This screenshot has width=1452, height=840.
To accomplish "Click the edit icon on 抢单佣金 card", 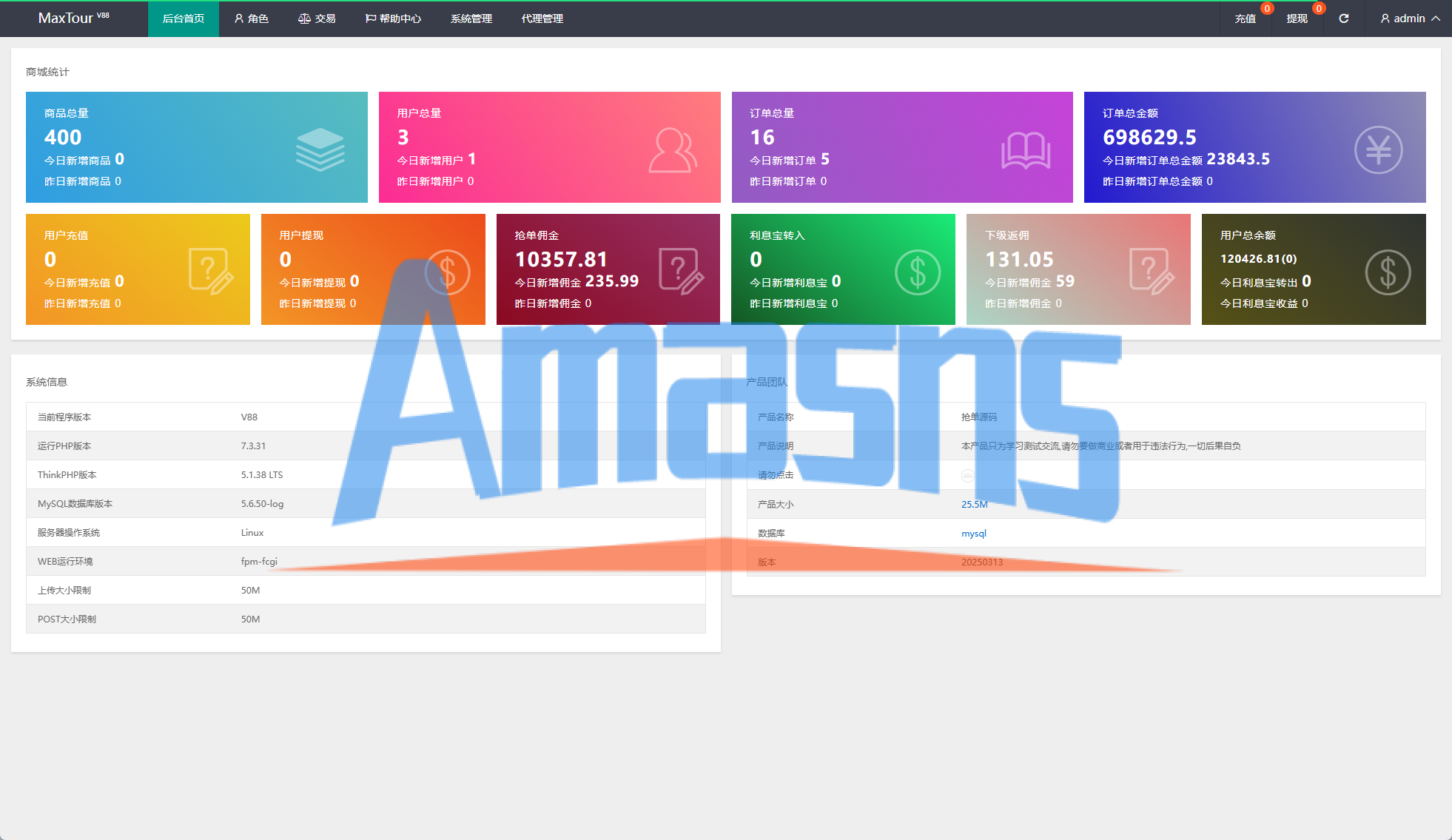I will tap(680, 272).
